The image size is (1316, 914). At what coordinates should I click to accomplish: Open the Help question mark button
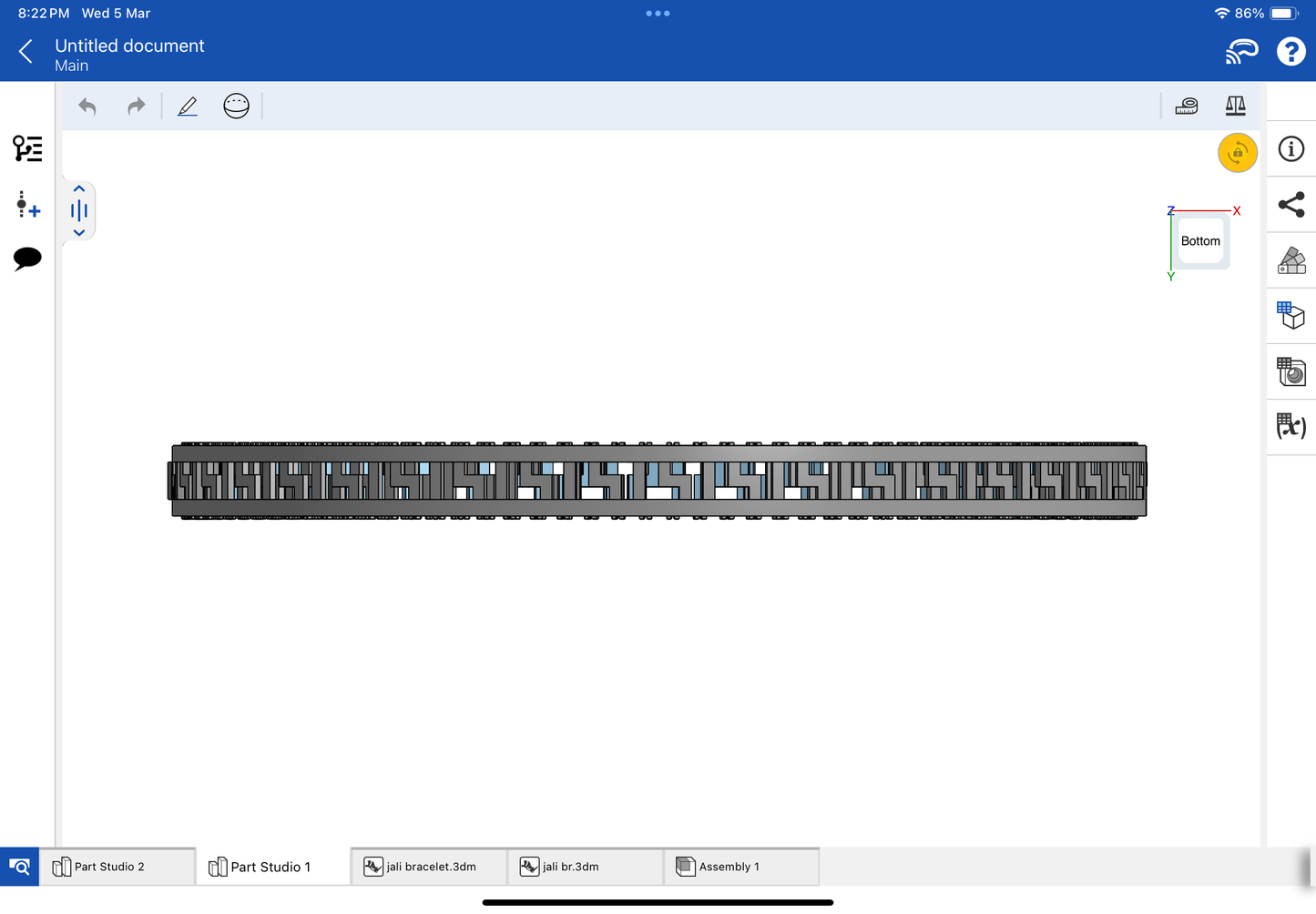coord(1290,52)
